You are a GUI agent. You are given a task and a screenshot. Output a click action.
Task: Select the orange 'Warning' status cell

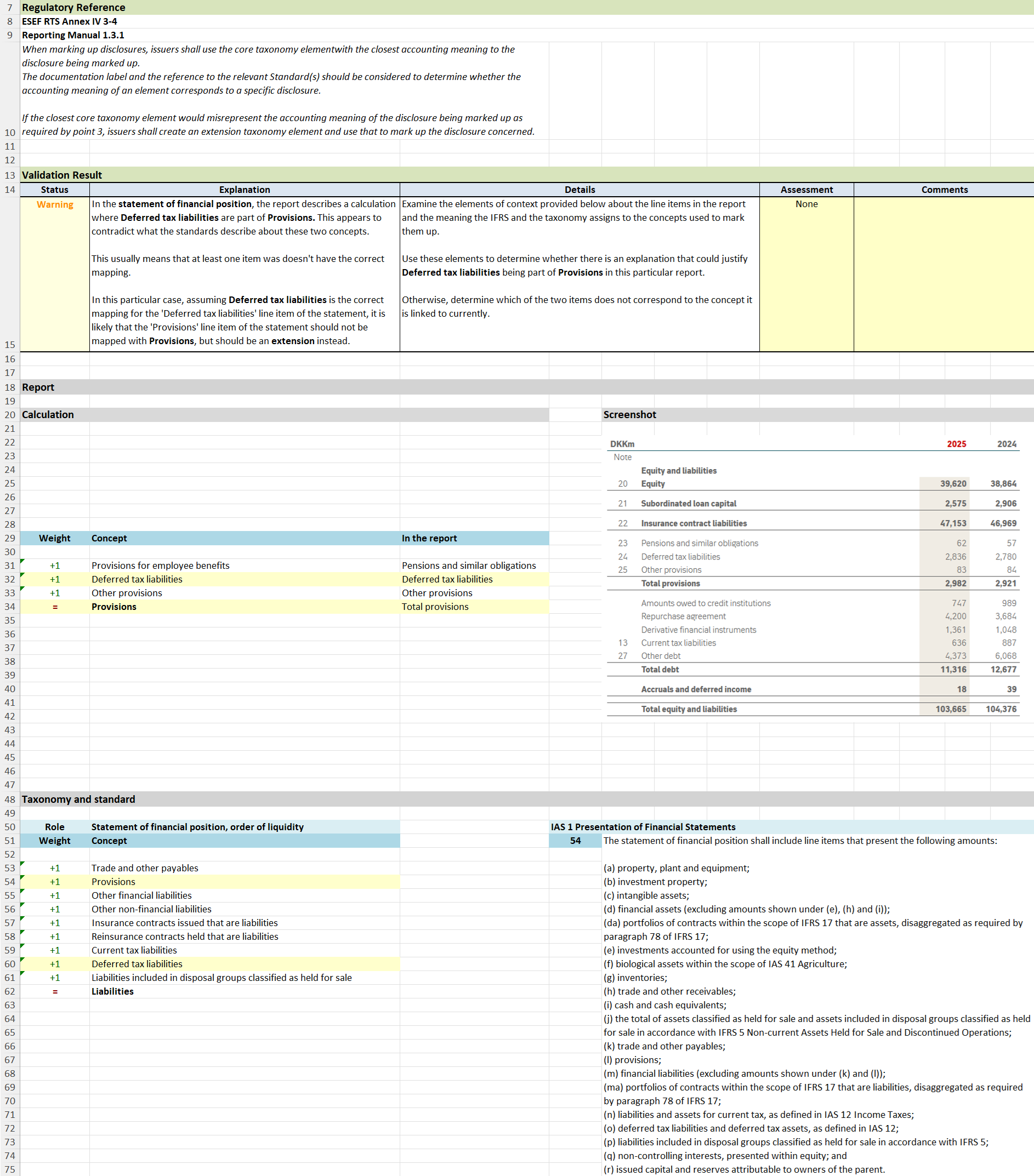click(x=55, y=275)
